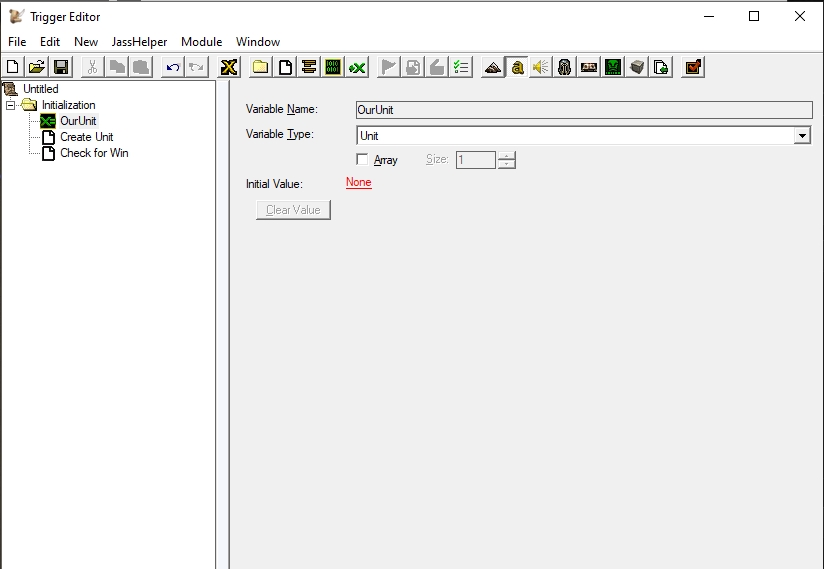The image size is (824, 569).
Task: Select the Initialization category folder
Action: [x=68, y=105]
